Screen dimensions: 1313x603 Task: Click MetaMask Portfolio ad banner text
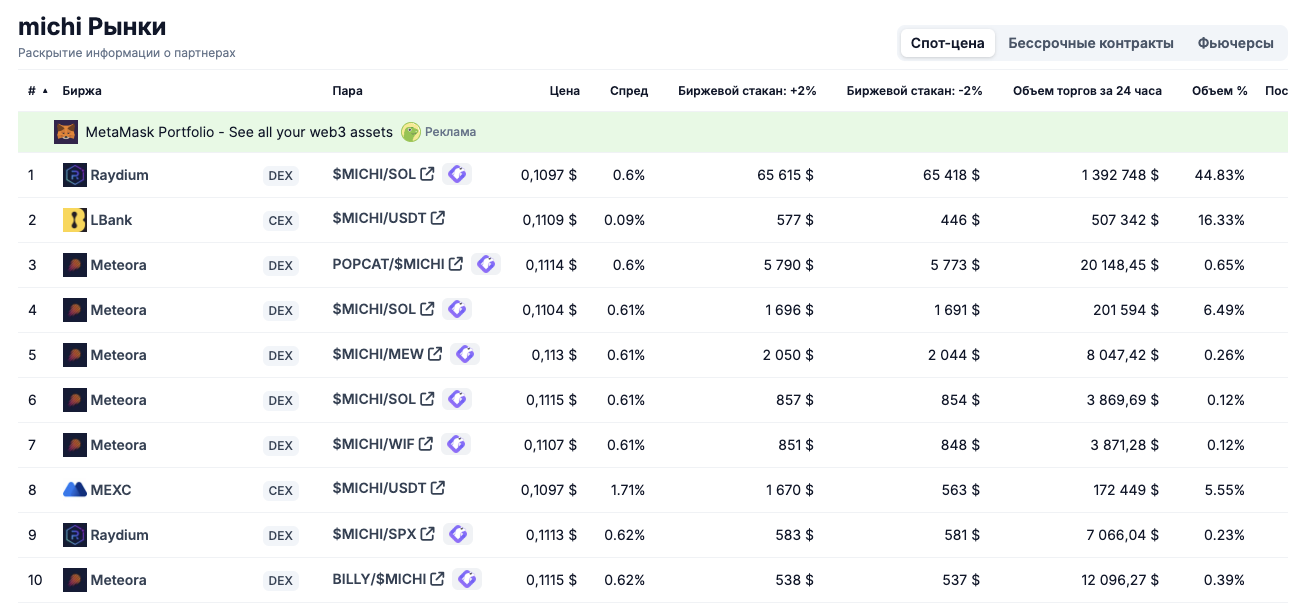pos(239,132)
